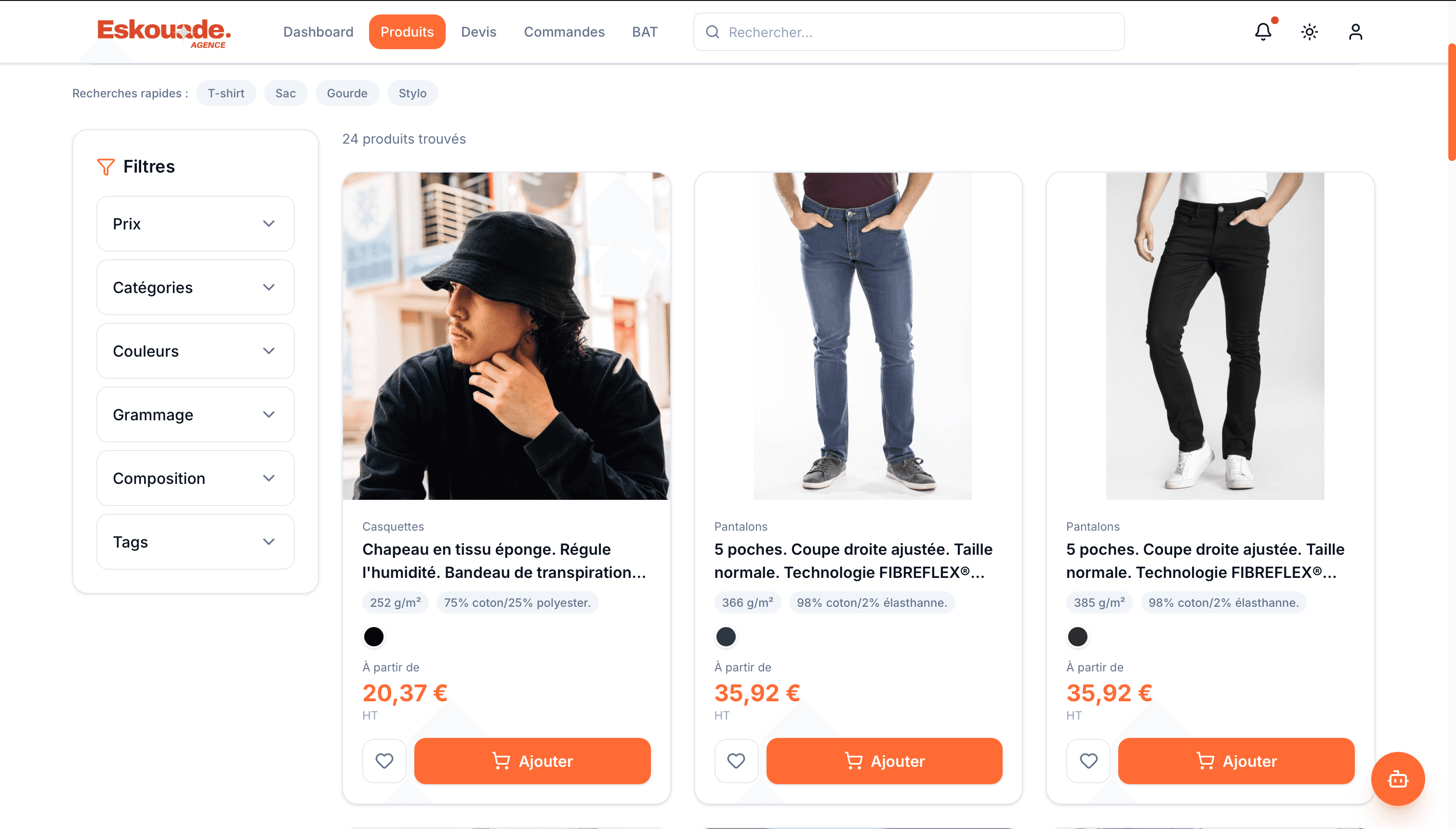Image resolution: width=1456 pixels, height=829 pixels.
Task: Open the Composition filter section
Action: 195,478
